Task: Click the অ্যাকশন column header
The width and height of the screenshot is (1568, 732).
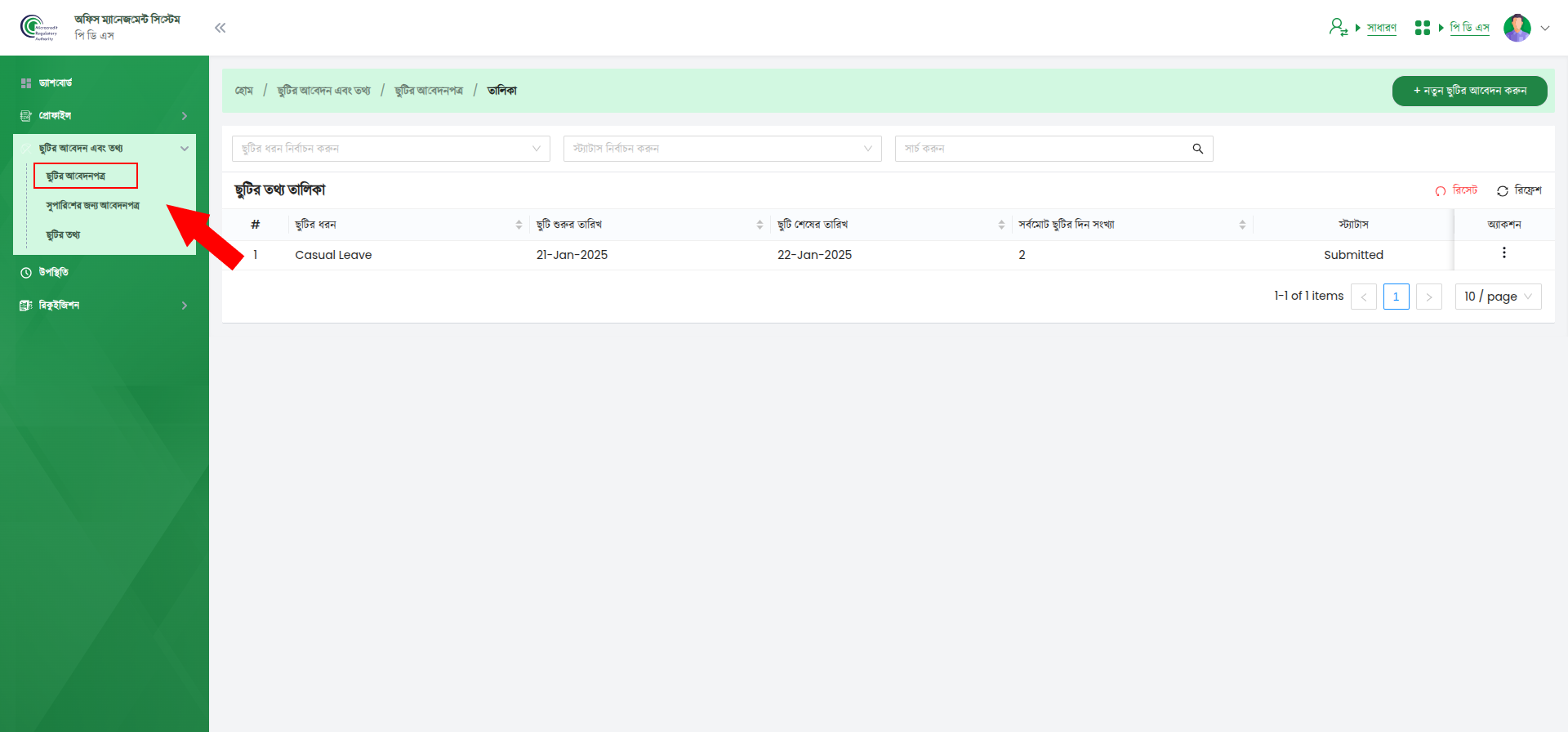Action: pyautogui.click(x=1504, y=225)
